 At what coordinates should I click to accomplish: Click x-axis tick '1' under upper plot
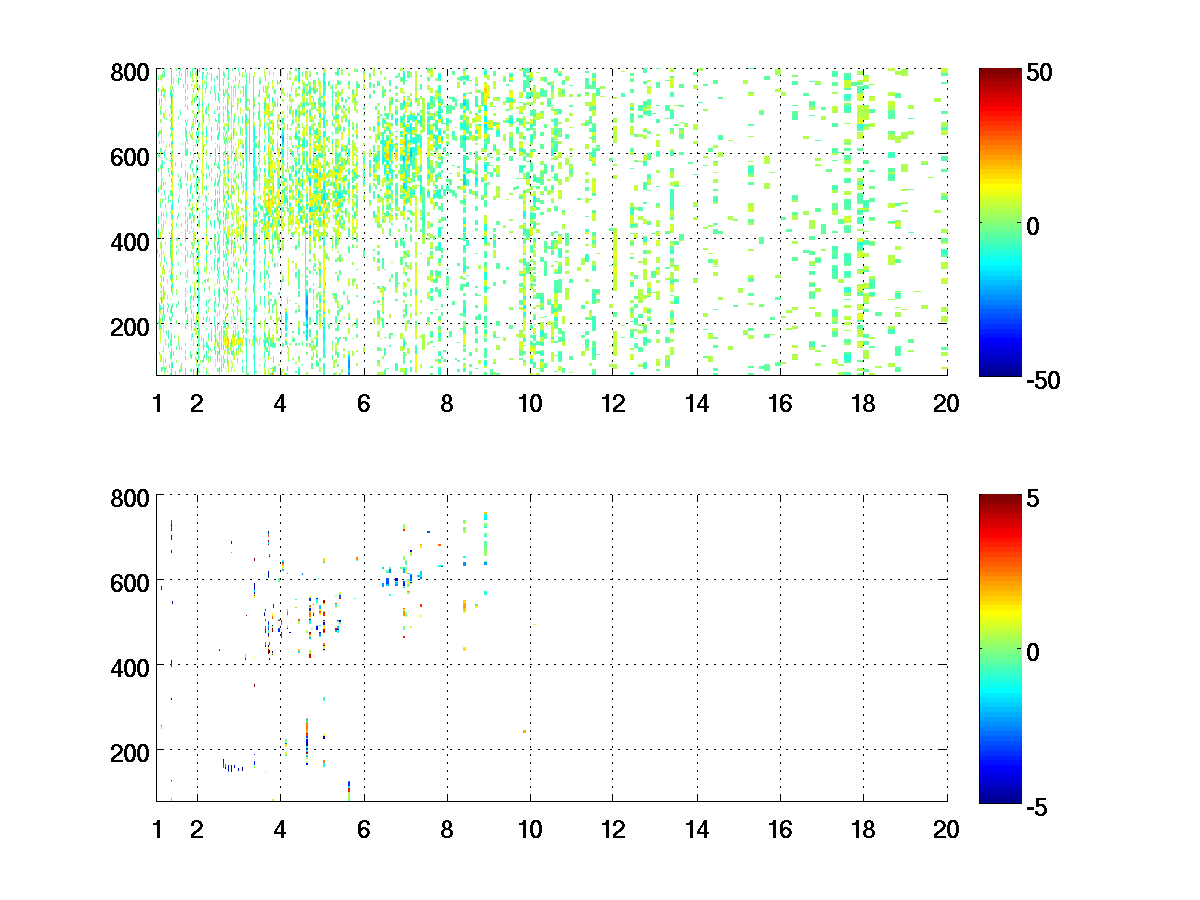pos(157,404)
